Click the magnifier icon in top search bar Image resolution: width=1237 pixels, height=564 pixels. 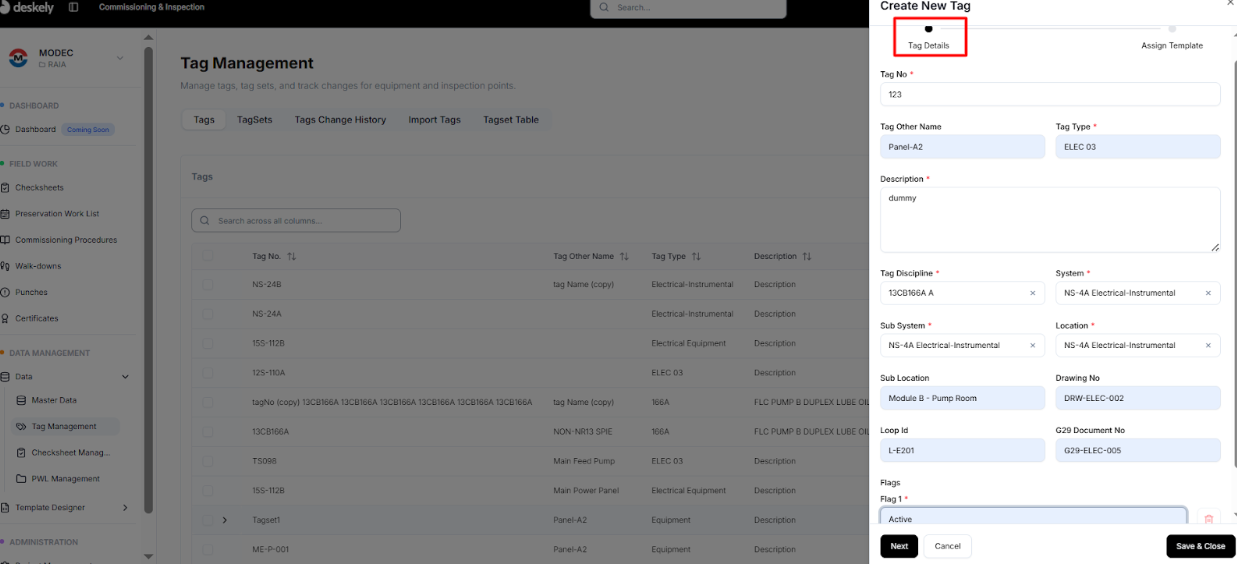[606, 7]
